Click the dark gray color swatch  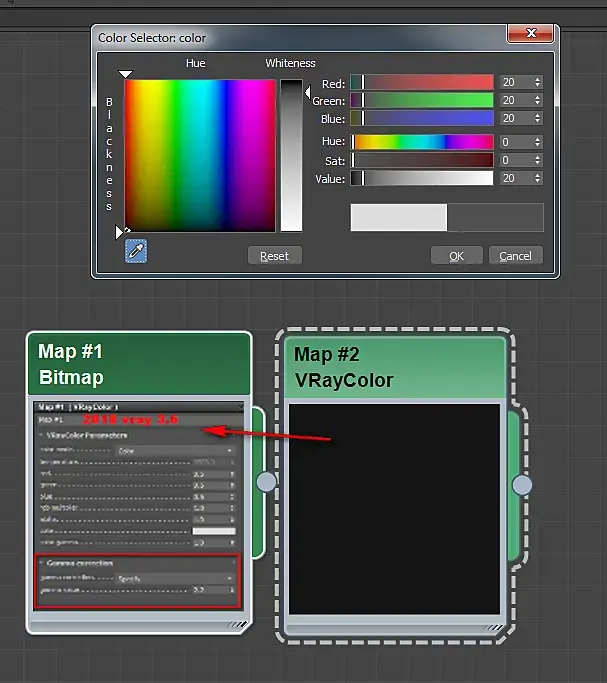[x=495, y=217]
